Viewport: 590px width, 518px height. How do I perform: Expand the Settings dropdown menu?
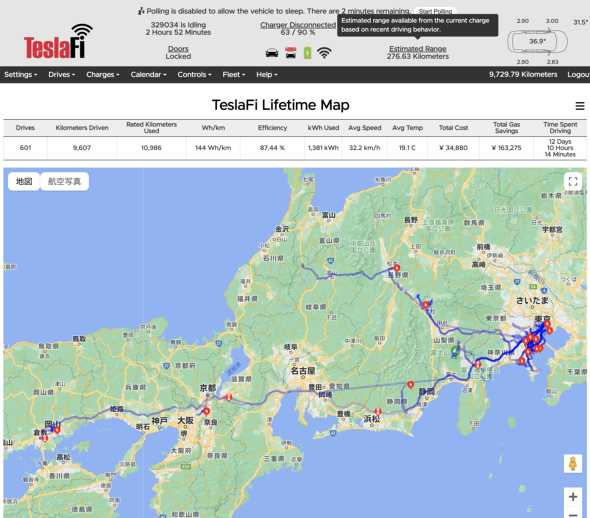(x=21, y=74)
